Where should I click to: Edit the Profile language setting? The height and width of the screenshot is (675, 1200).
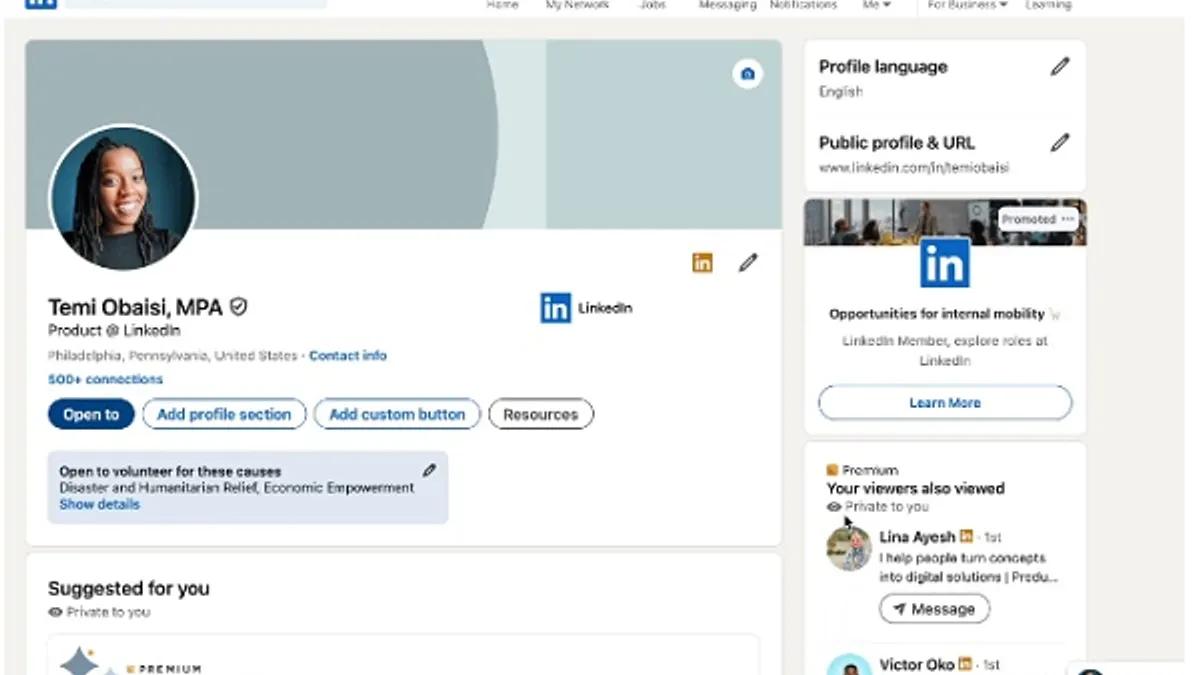(1060, 67)
